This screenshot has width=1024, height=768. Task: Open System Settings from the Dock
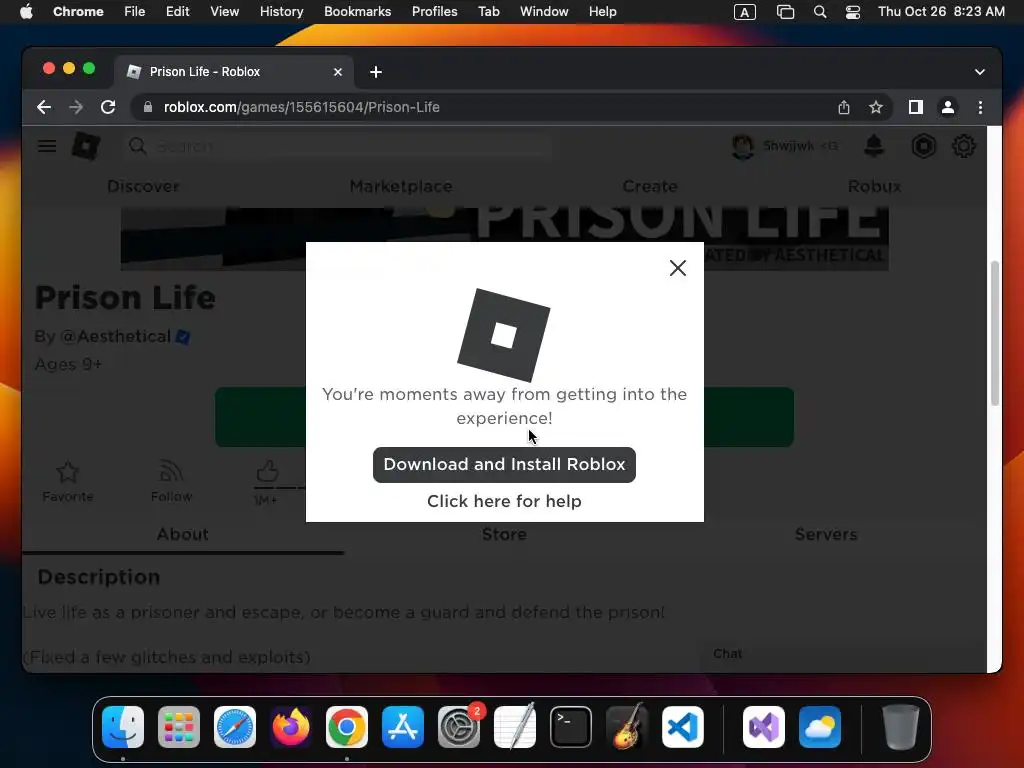pyautogui.click(x=459, y=726)
